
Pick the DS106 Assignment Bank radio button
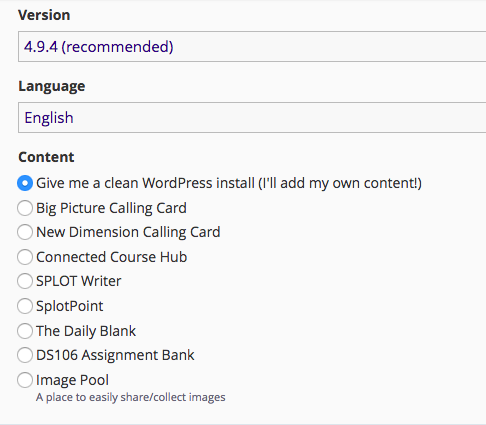point(25,355)
